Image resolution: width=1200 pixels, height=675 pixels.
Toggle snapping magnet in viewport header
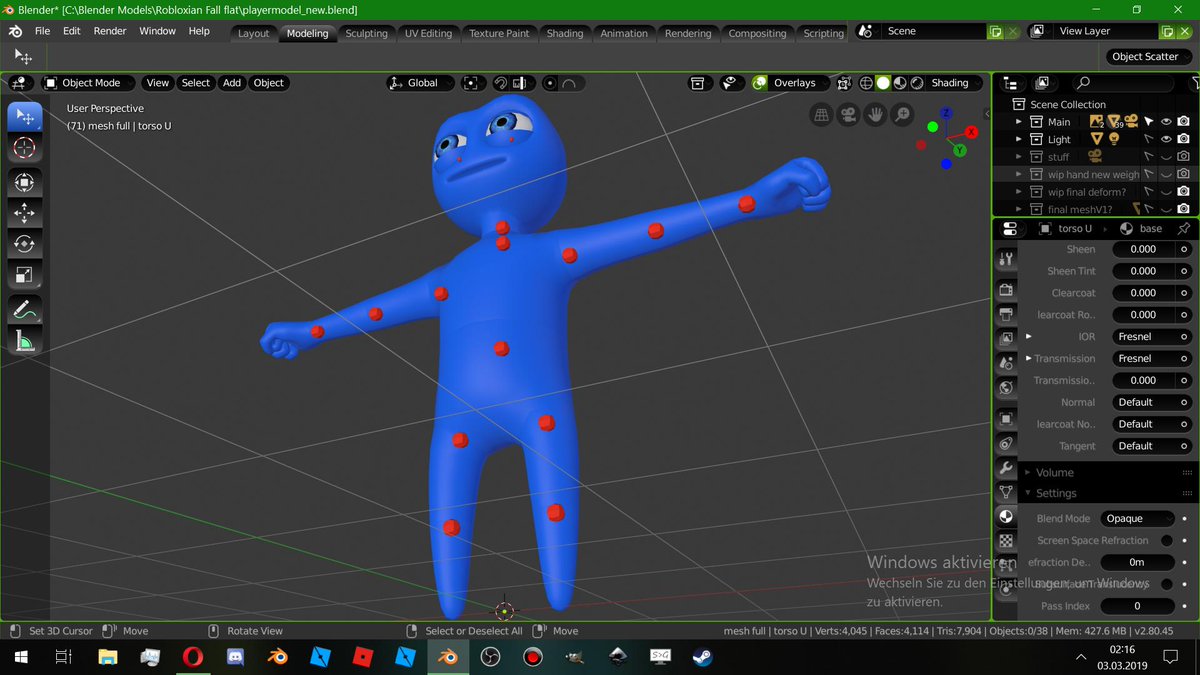[x=502, y=83]
